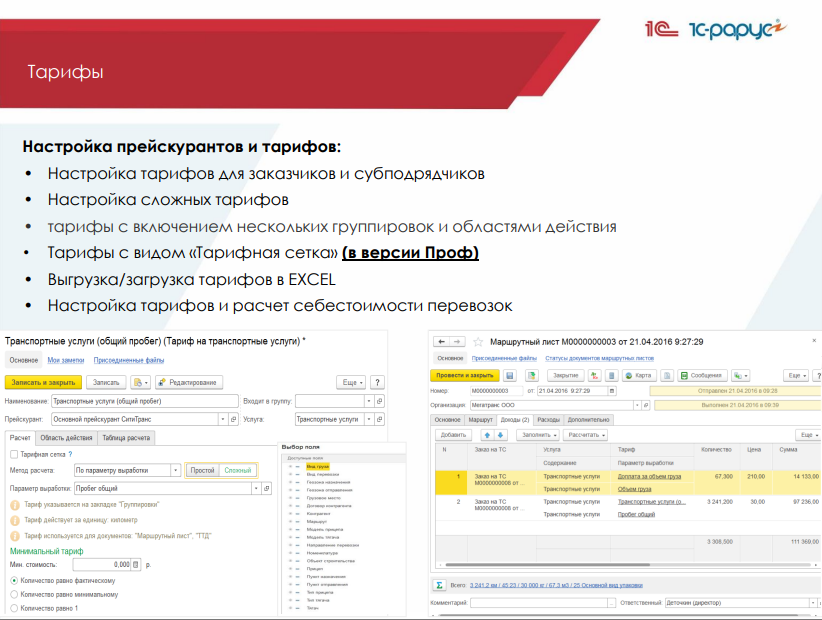822x620 pixels.
Task: Click the Записать и закрыть button
Action: coord(41,382)
